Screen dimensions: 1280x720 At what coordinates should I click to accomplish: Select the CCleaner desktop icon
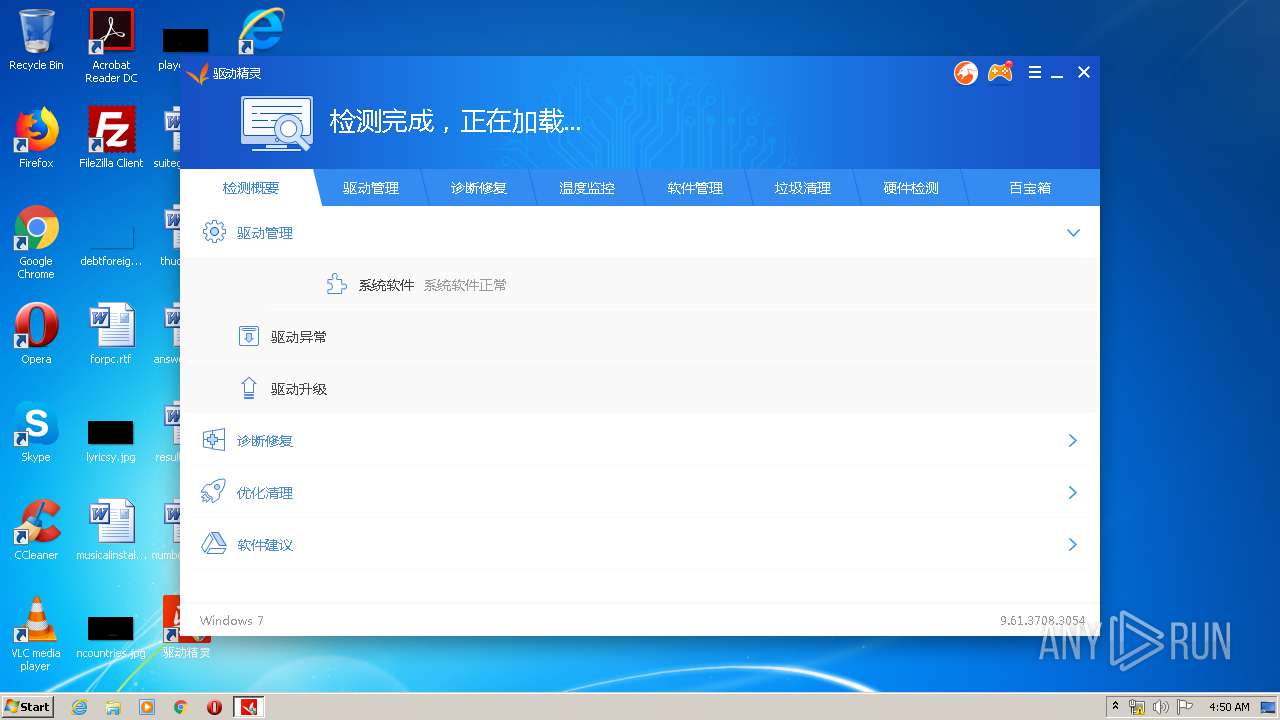[x=36, y=529]
